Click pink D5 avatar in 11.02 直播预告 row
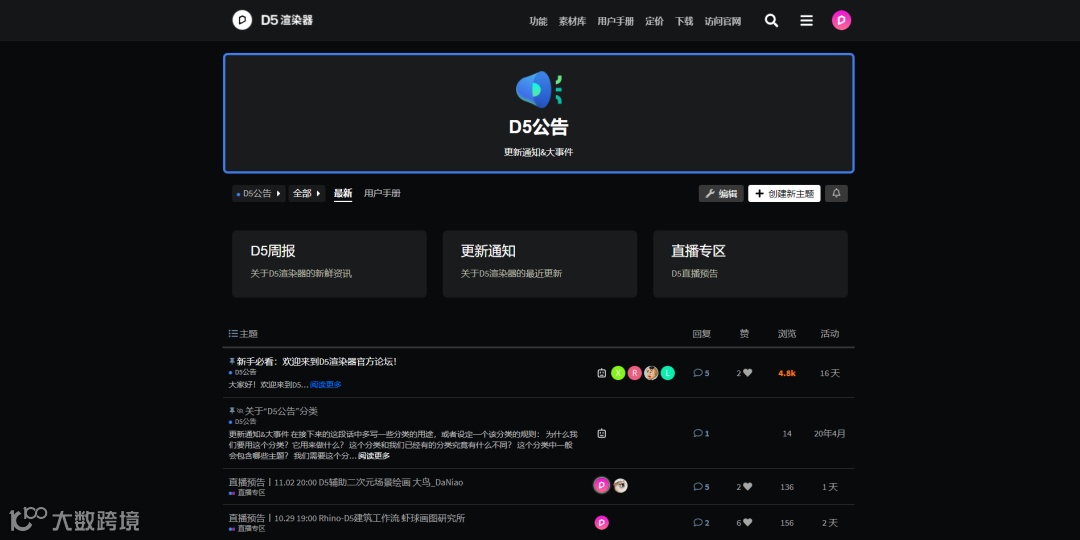Image resolution: width=1080 pixels, height=540 pixels. (x=601, y=486)
